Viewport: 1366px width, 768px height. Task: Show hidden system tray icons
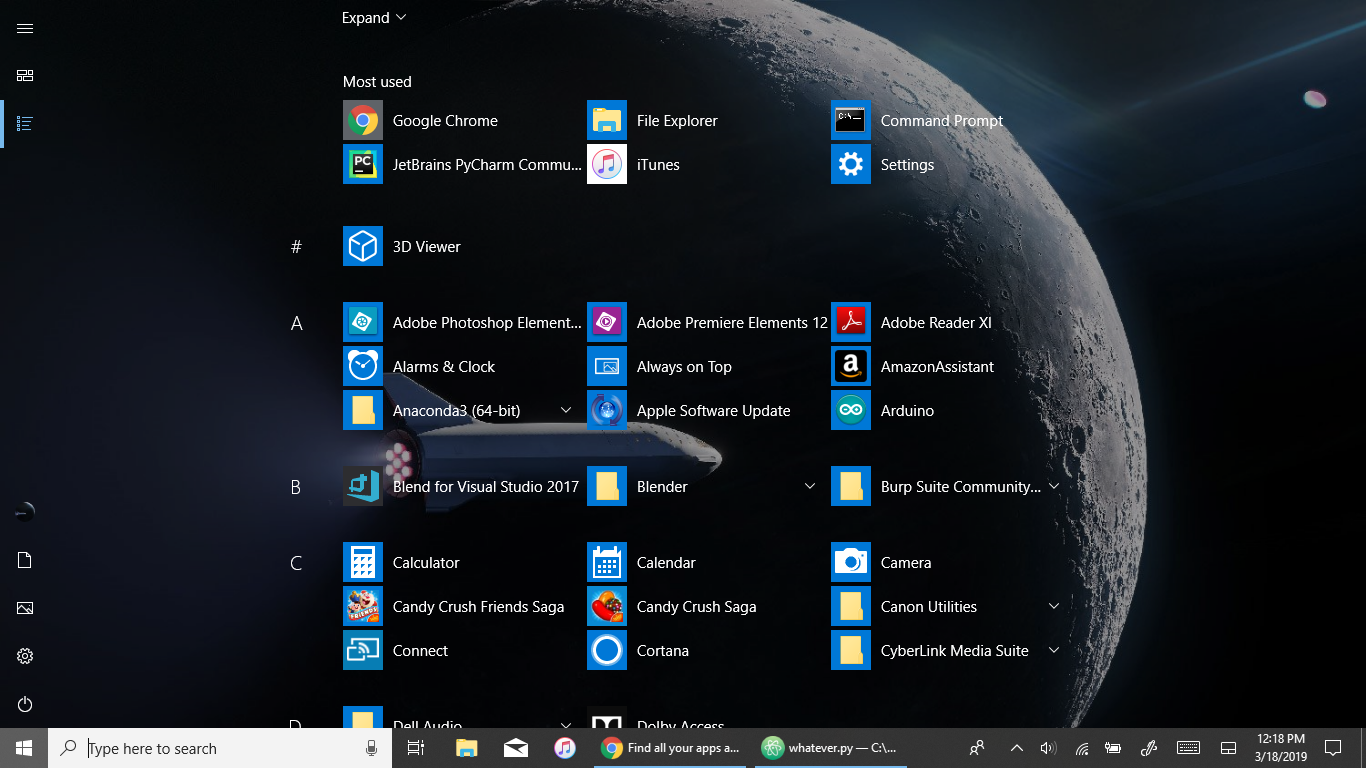pyautogui.click(x=1017, y=748)
